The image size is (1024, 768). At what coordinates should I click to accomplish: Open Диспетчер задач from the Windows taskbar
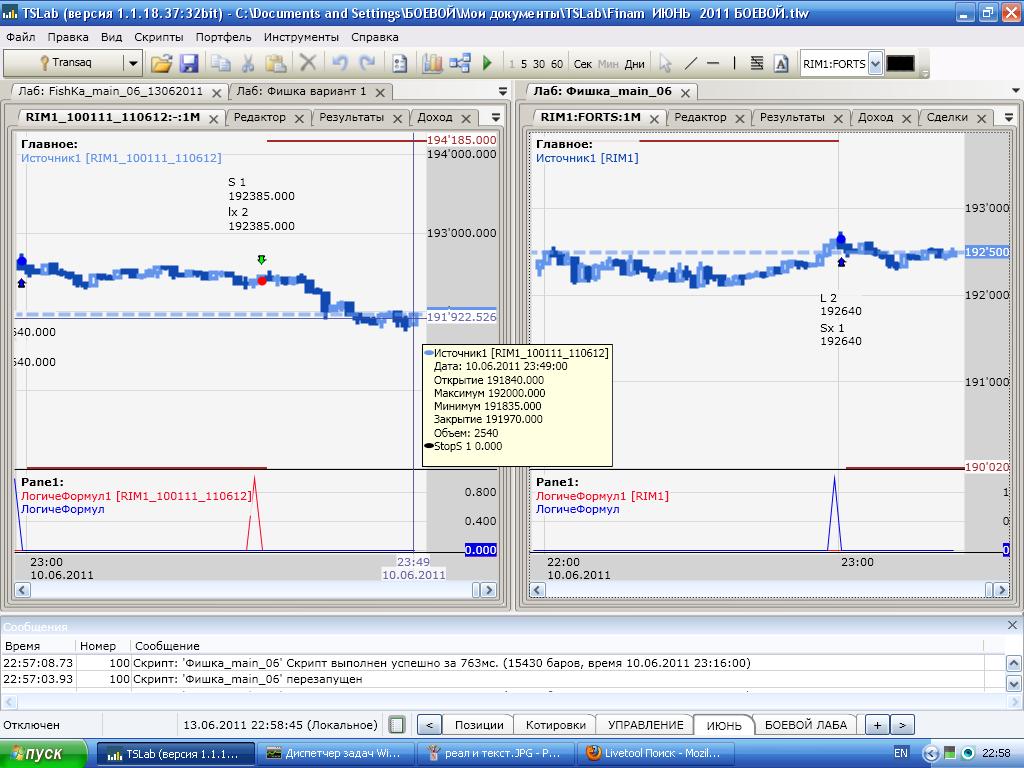(334, 753)
